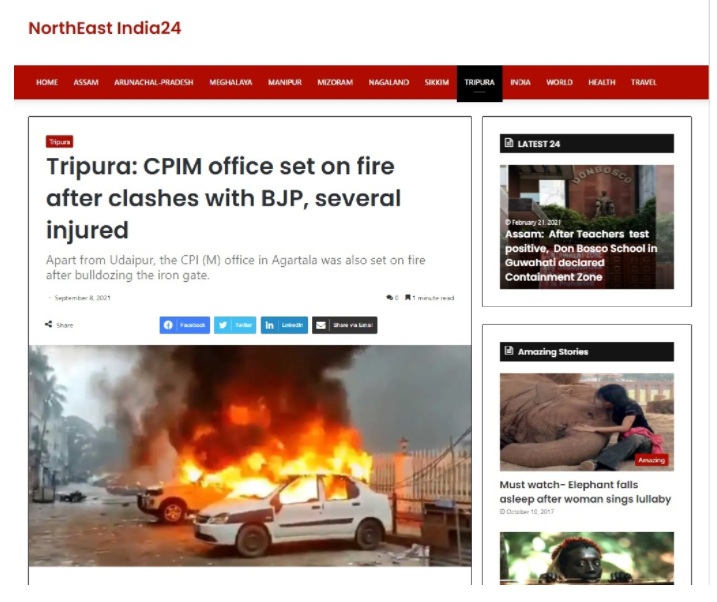Click the elephant and woman thumbnail

pyautogui.click(x=587, y=422)
